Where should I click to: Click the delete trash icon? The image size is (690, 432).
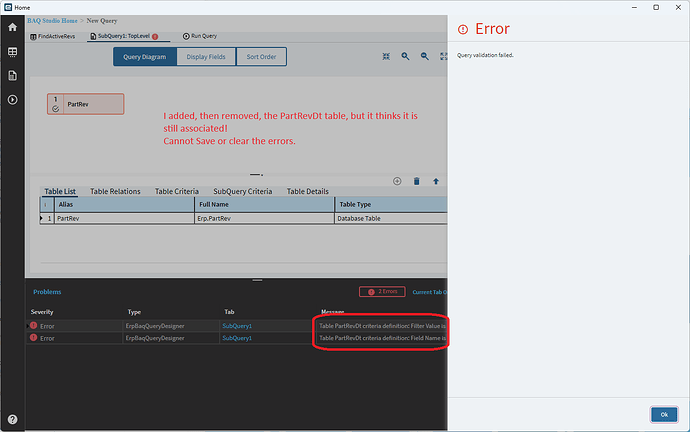click(x=416, y=181)
